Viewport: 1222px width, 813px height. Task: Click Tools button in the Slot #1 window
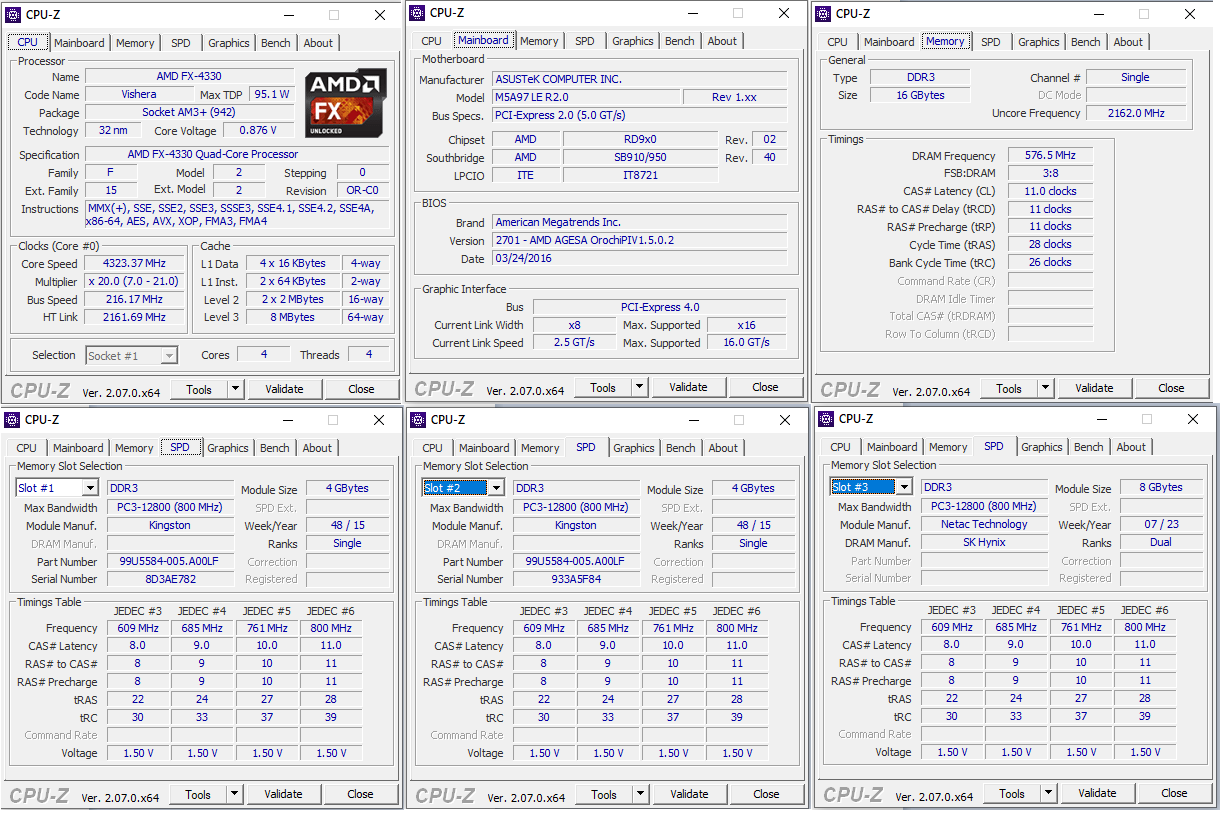coord(198,794)
